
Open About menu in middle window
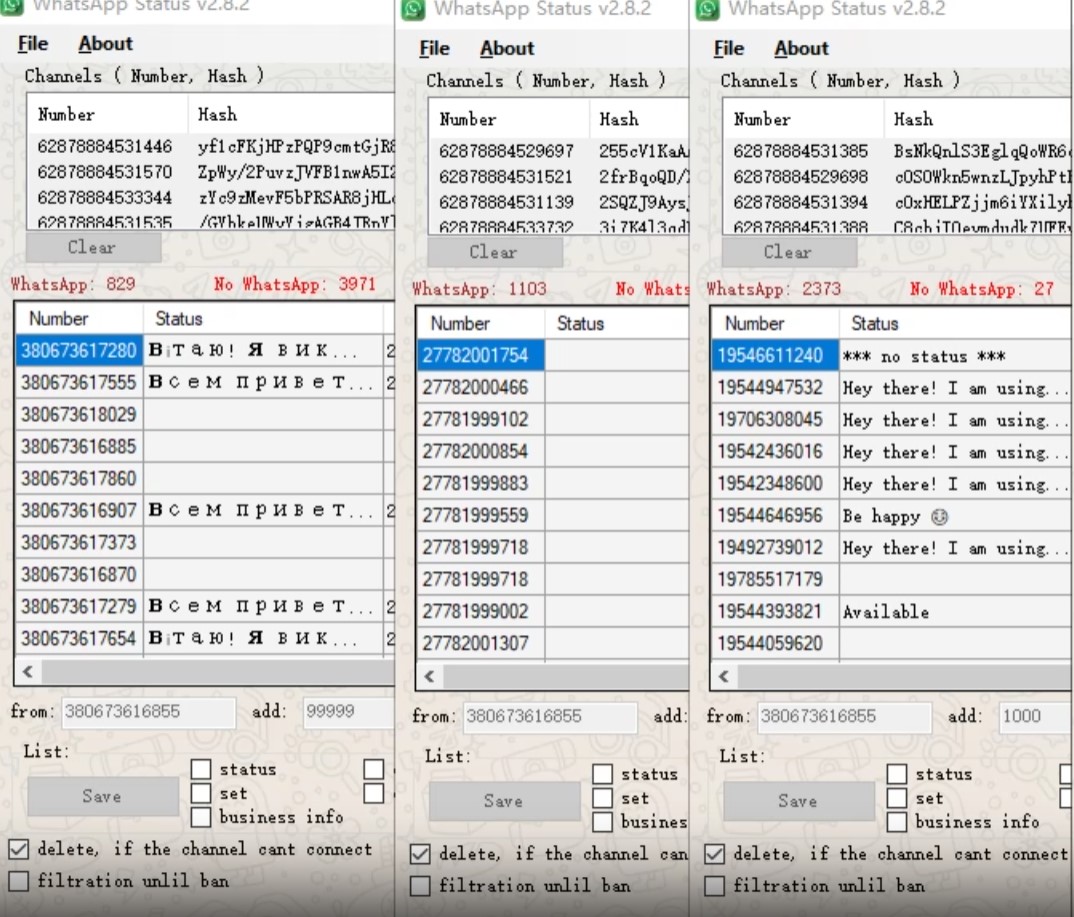tap(507, 49)
